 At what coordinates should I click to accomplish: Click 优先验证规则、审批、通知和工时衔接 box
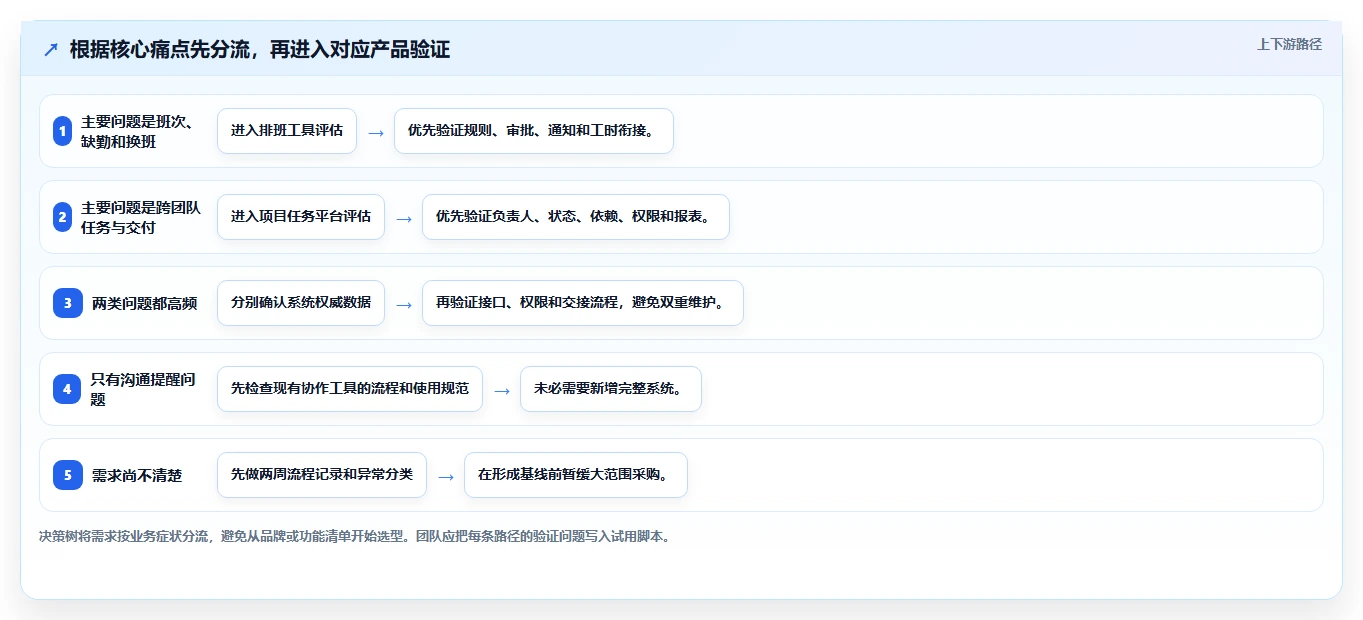click(x=534, y=131)
